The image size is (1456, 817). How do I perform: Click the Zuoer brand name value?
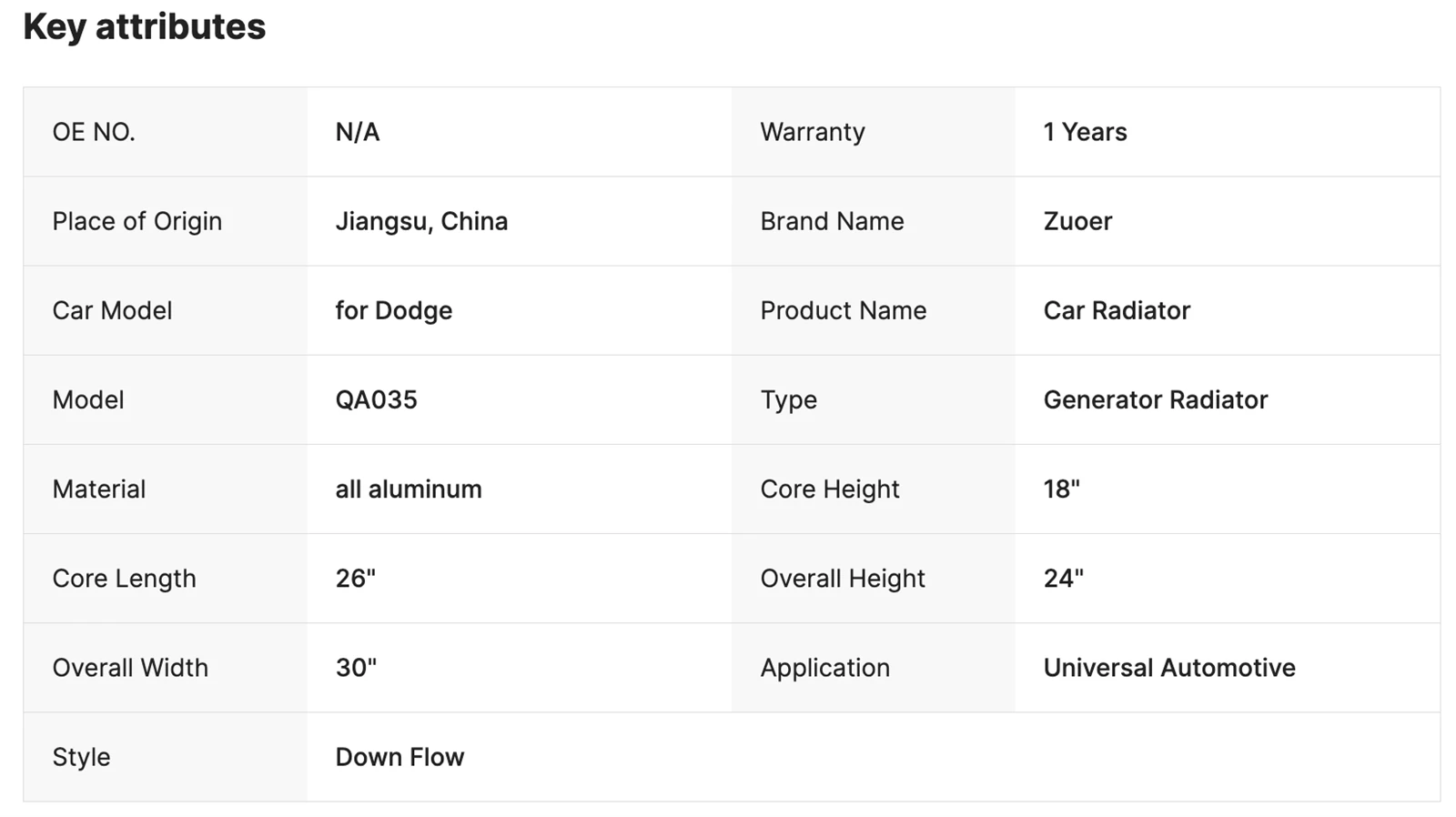coord(1077,221)
